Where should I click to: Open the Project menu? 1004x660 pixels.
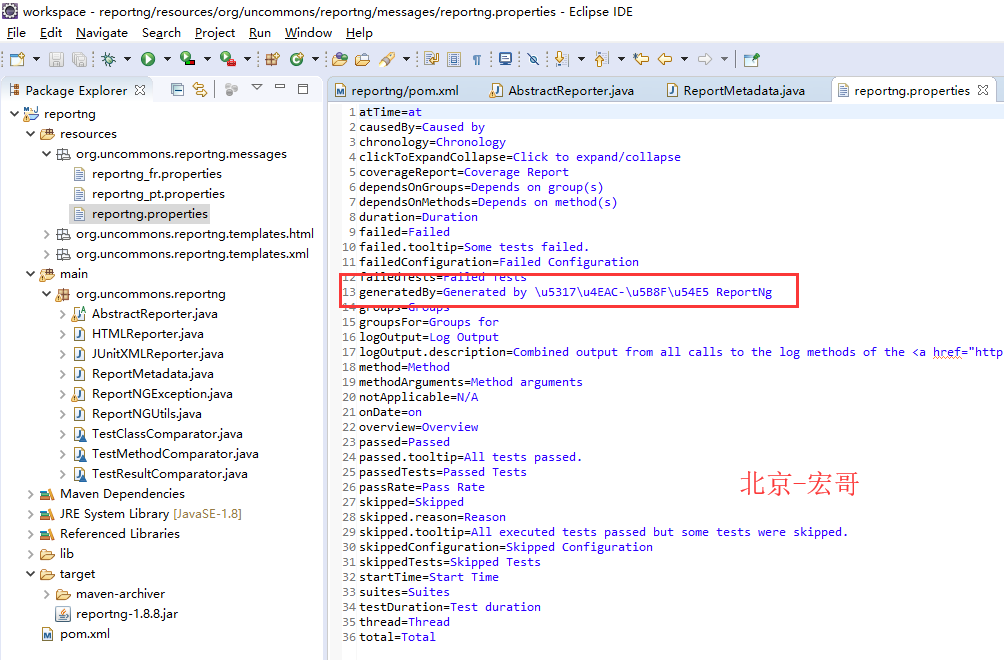tap(215, 33)
